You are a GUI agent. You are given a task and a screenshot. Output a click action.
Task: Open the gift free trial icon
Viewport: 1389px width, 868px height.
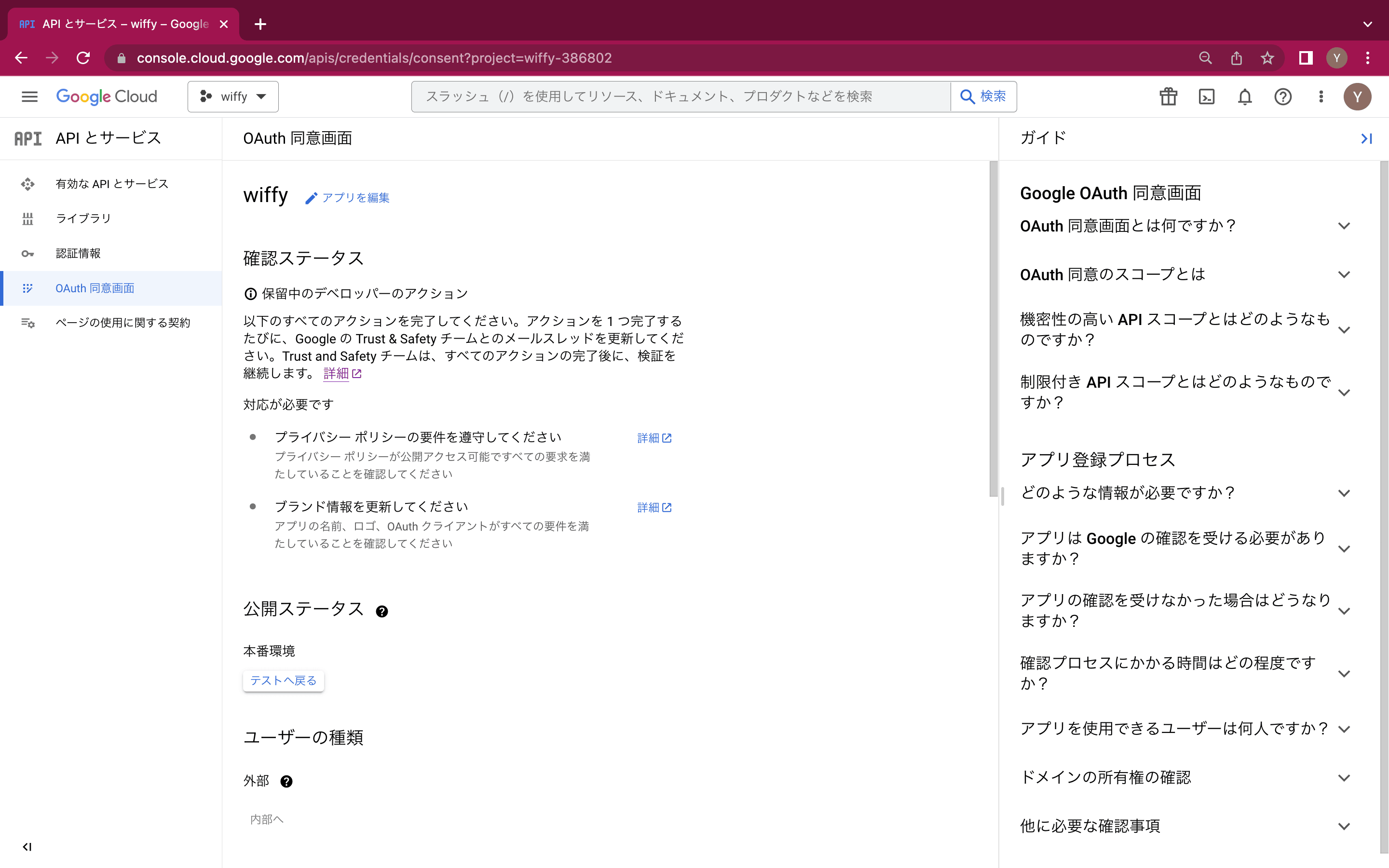click(1168, 96)
